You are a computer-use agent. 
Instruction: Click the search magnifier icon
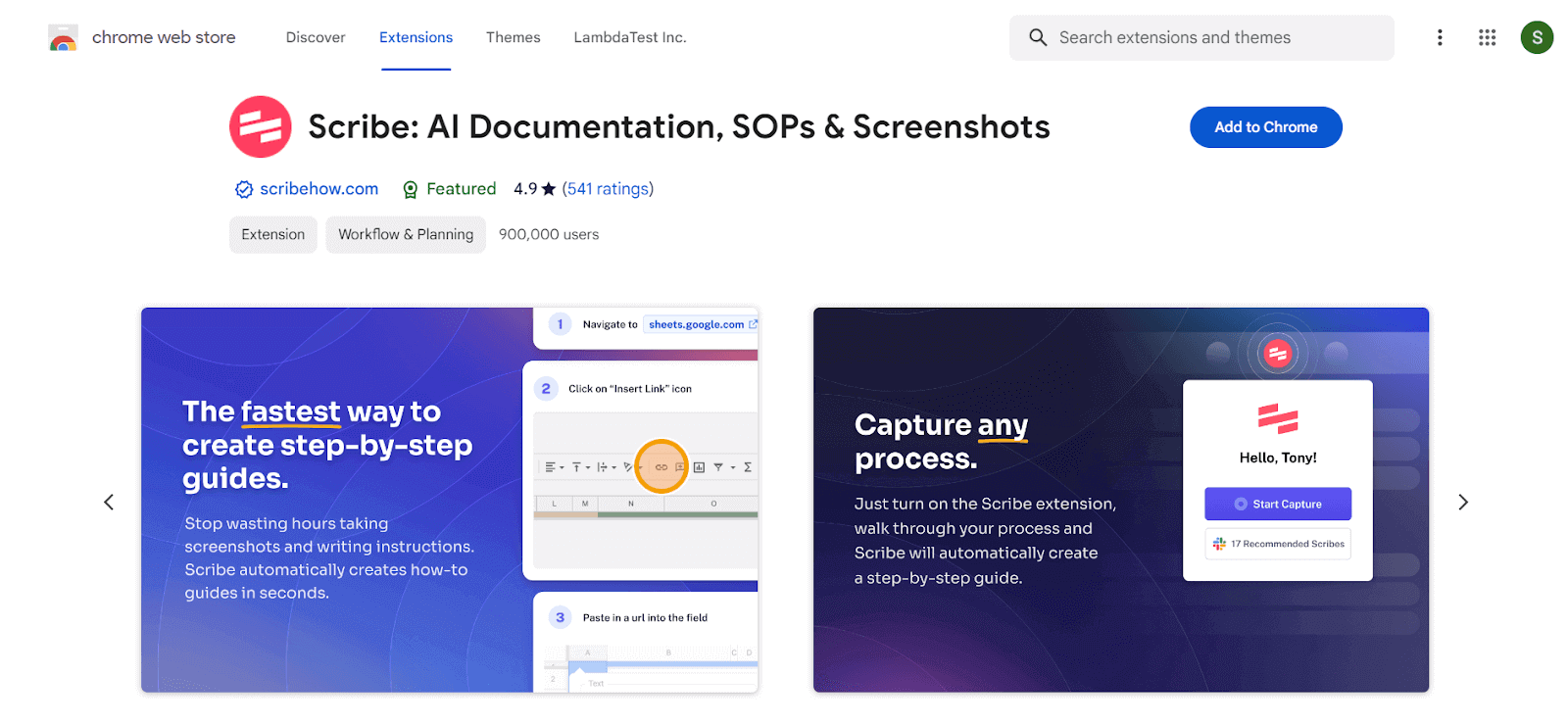[1038, 37]
